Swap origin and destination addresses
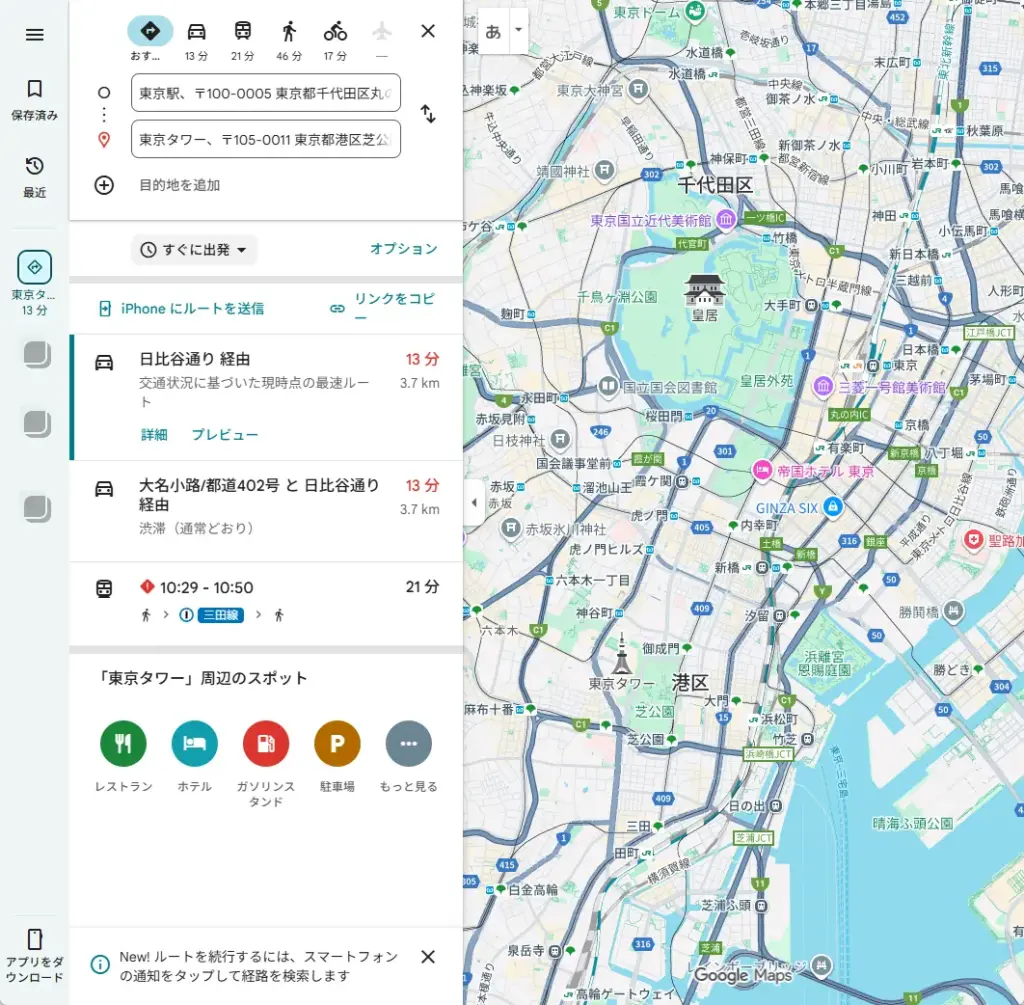Image resolution: width=1024 pixels, height=1005 pixels. tap(428, 114)
